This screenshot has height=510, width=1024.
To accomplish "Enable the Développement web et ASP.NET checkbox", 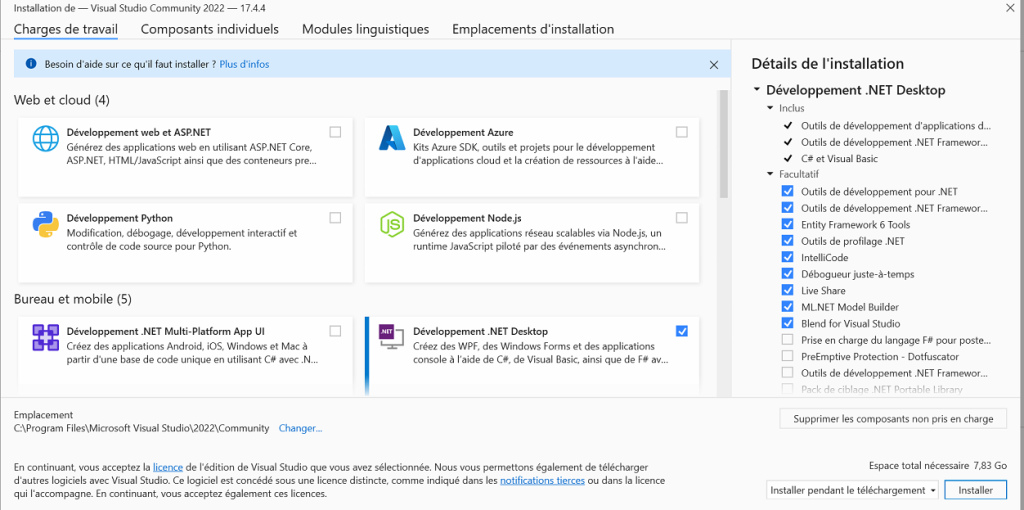I will 335,132.
